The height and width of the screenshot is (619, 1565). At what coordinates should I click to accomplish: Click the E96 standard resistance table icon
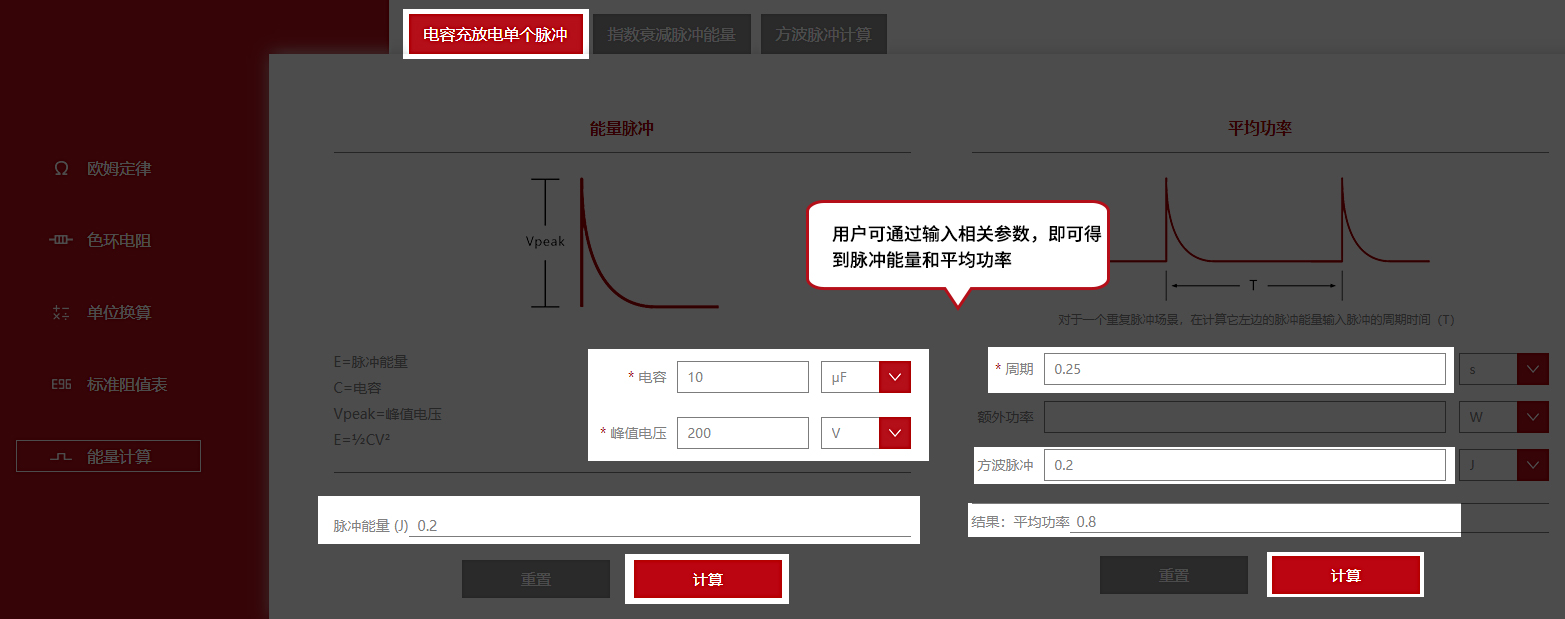point(61,385)
